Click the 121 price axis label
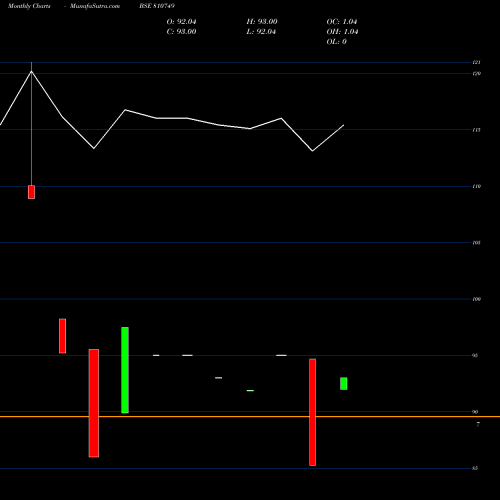Image resolution: width=500 pixels, height=500 pixels. pyautogui.click(x=477, y=62)
